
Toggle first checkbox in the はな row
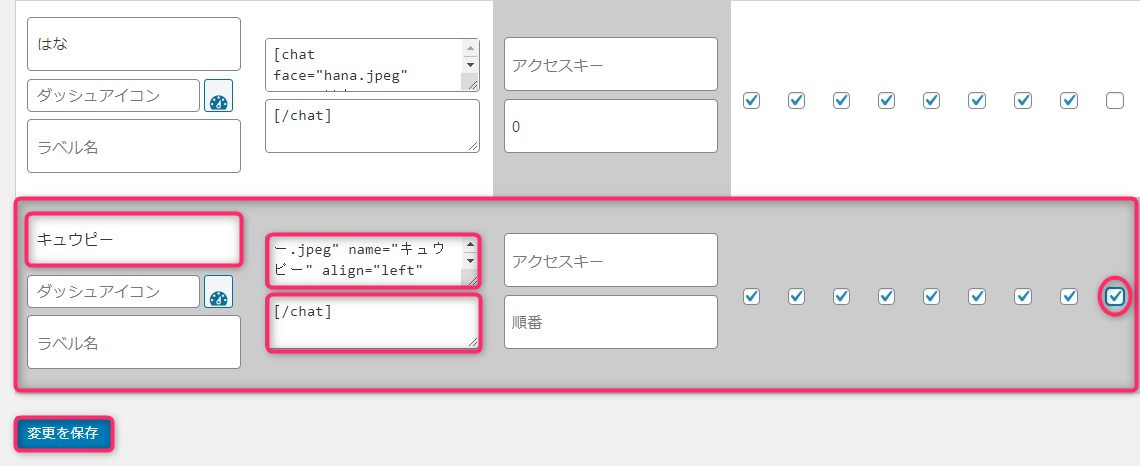(x=751, y=100)
